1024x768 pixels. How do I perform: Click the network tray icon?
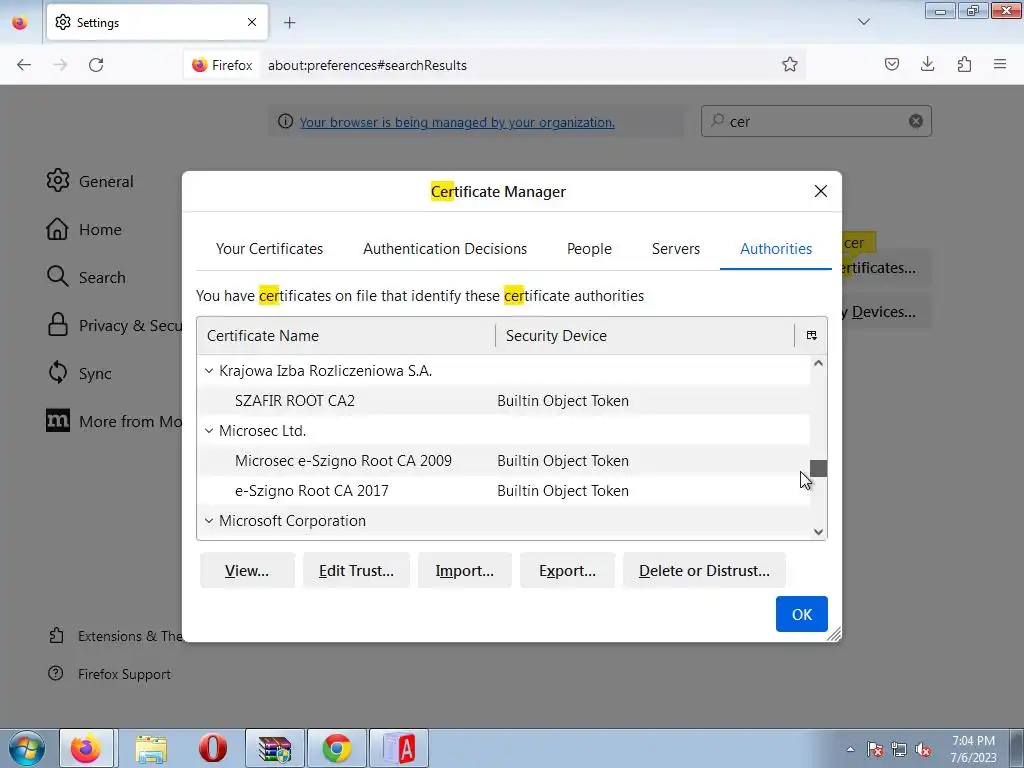[x=899, y=749]
